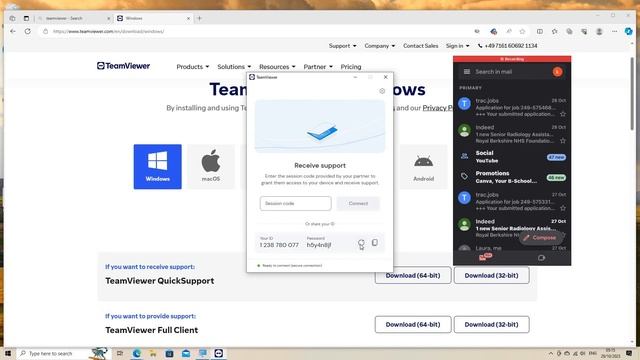Expand the Resources menu
Image resolution: width=640 pixels, height=360 pixels.
click(x=277, y=67)
